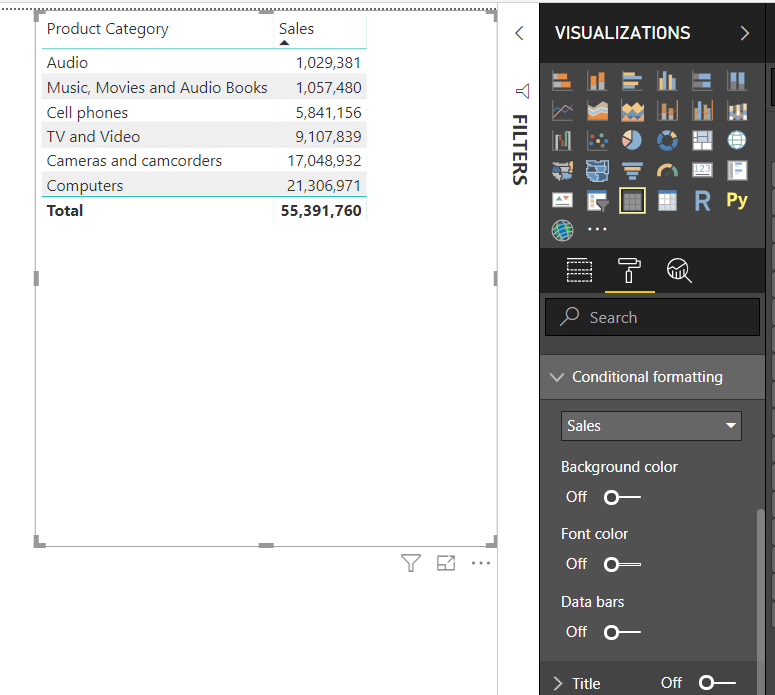Select the ribbon chart visual
The height and width of the screenshot is (695, 775).
(x=737, y=111)
